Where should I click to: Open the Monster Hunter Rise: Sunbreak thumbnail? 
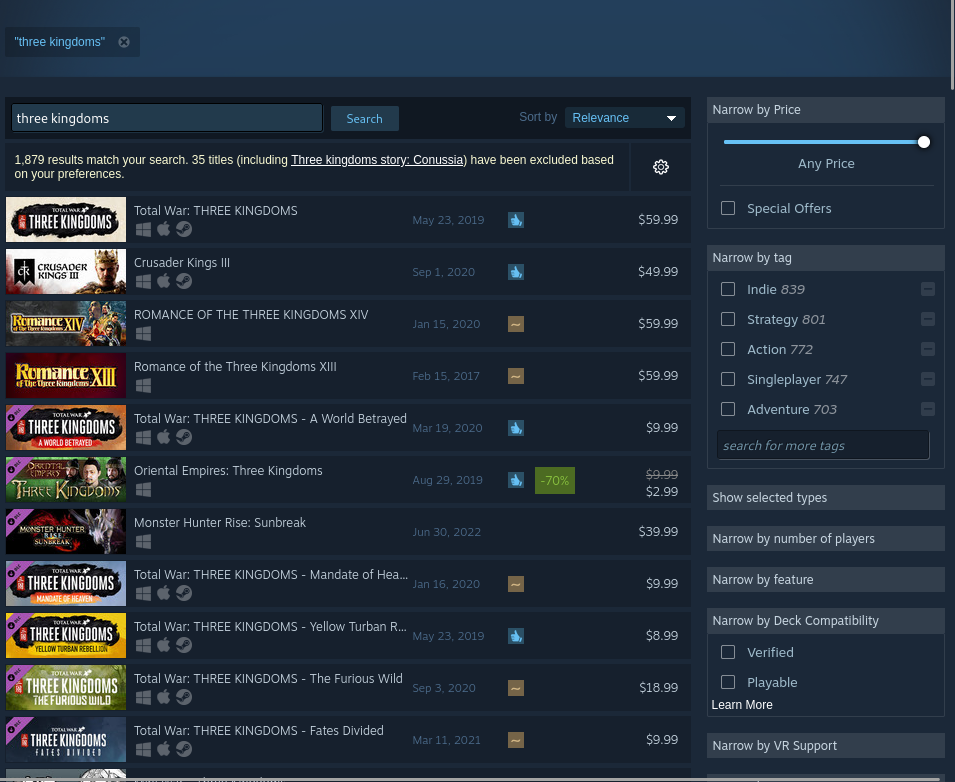[65, 531]
